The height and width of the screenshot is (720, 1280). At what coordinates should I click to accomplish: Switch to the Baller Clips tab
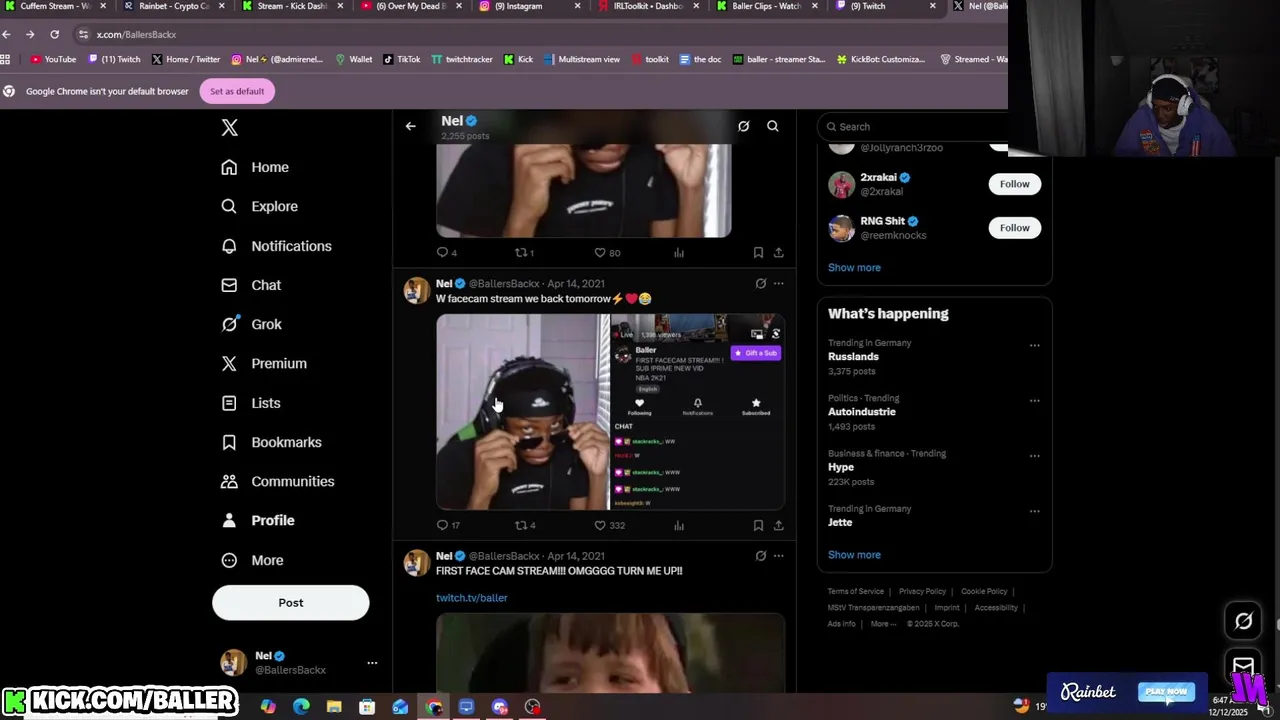767,6
